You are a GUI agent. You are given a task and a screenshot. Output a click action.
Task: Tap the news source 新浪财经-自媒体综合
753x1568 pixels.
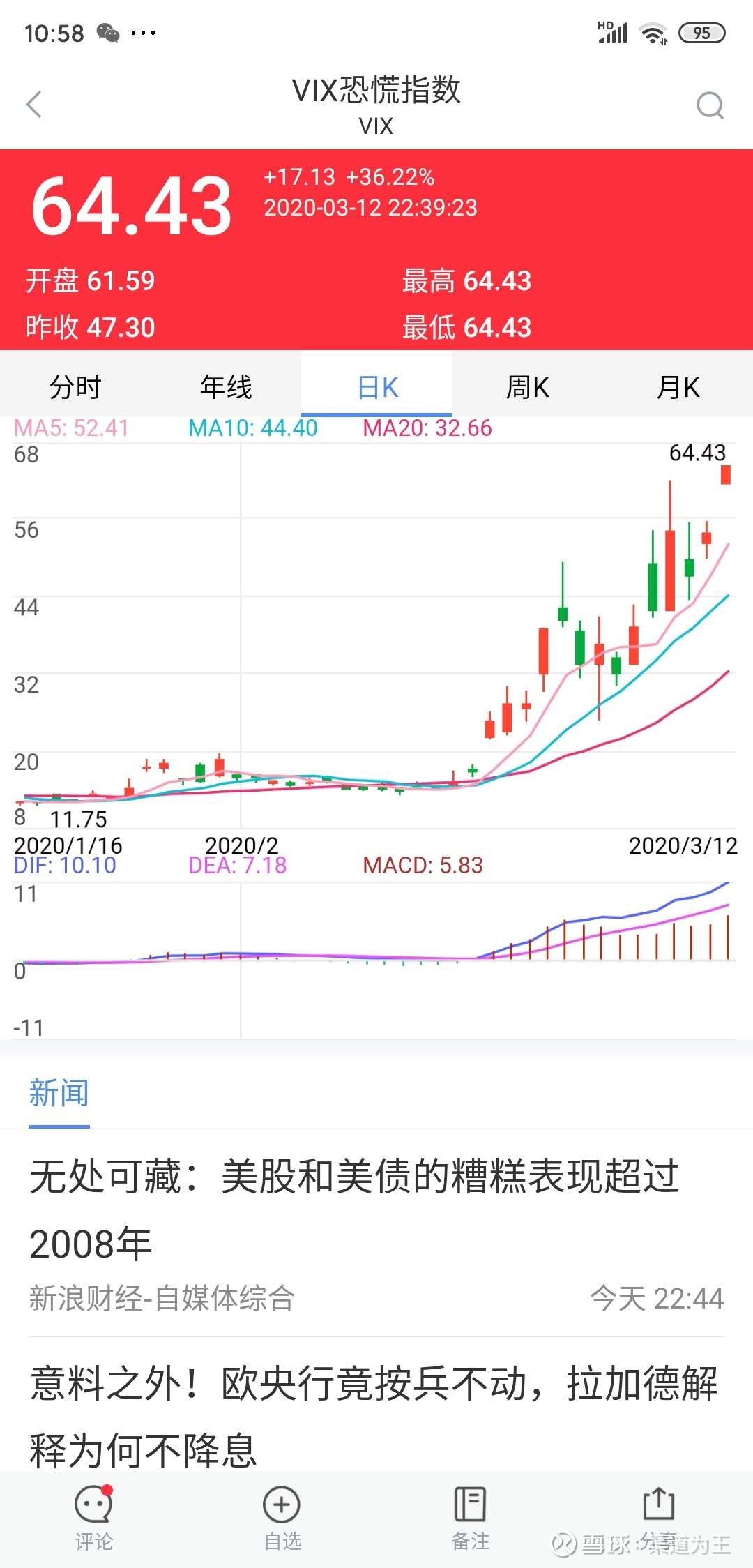(162, 1298)
